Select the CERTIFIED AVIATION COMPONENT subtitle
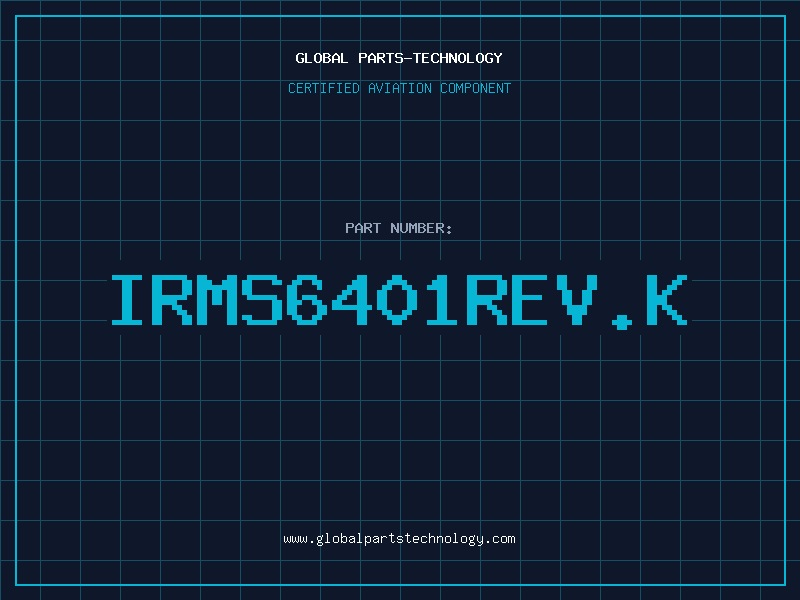800x600 pixels. point(399,88)
